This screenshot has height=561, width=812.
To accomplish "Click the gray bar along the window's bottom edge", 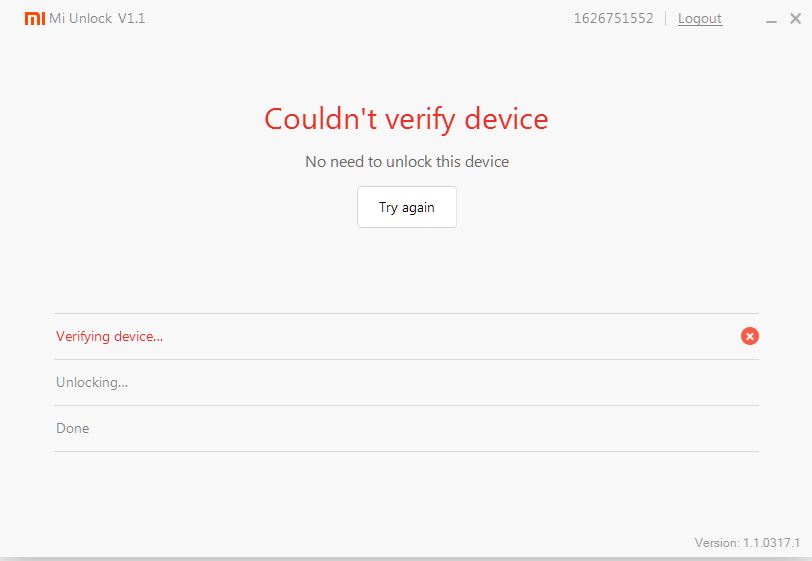I will (x=406, y=558).
